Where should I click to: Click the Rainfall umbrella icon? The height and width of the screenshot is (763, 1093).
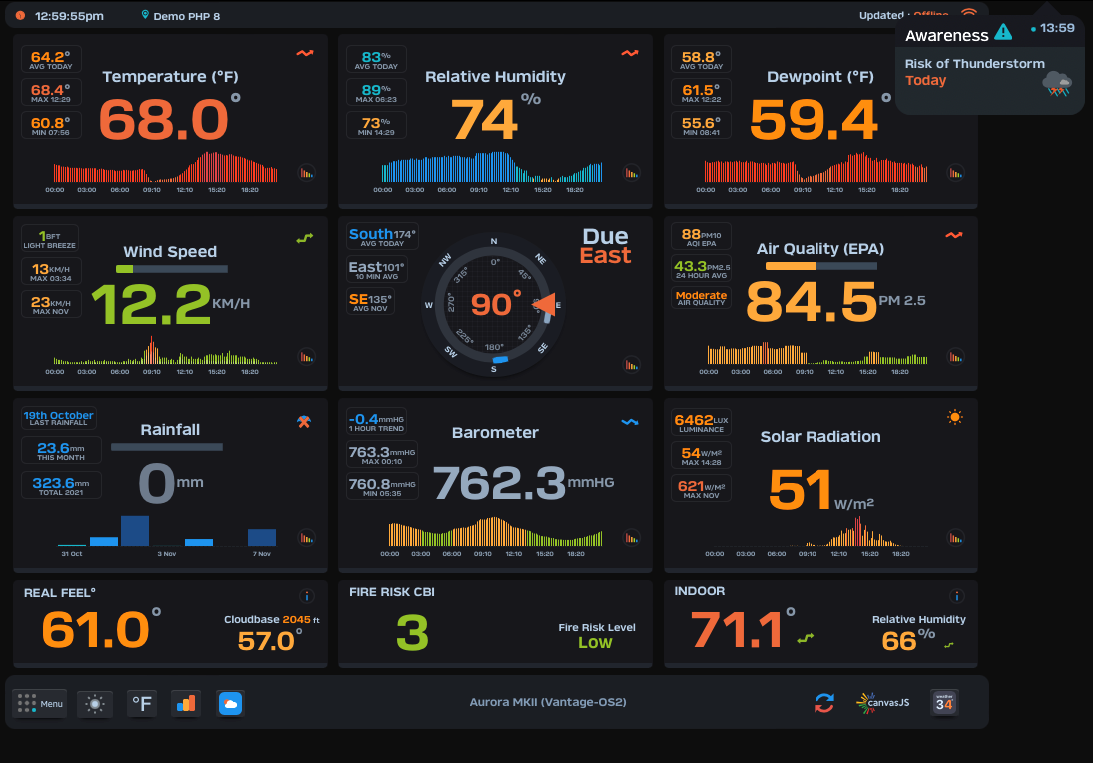pyautogui.click(x=304, y=422)
